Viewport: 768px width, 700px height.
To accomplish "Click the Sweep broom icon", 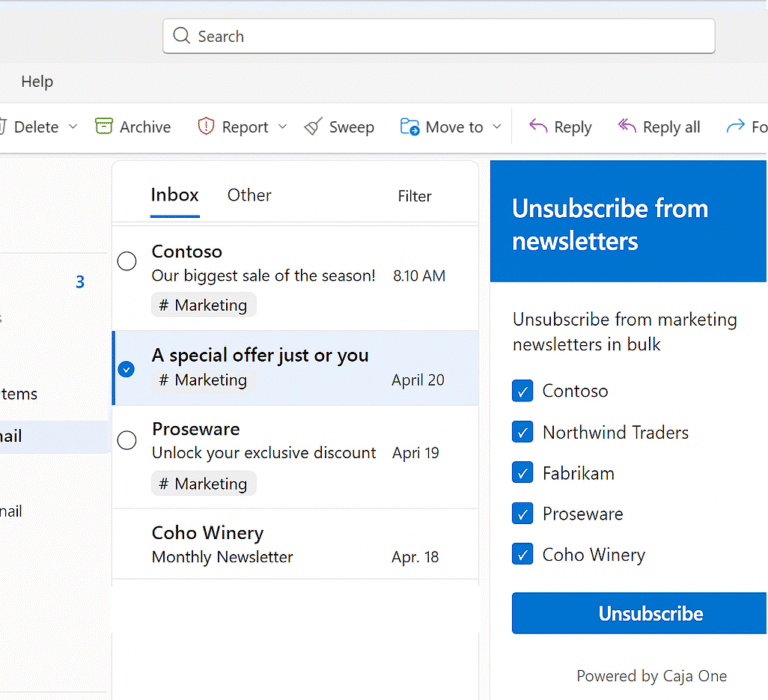I will click(313, 126).
